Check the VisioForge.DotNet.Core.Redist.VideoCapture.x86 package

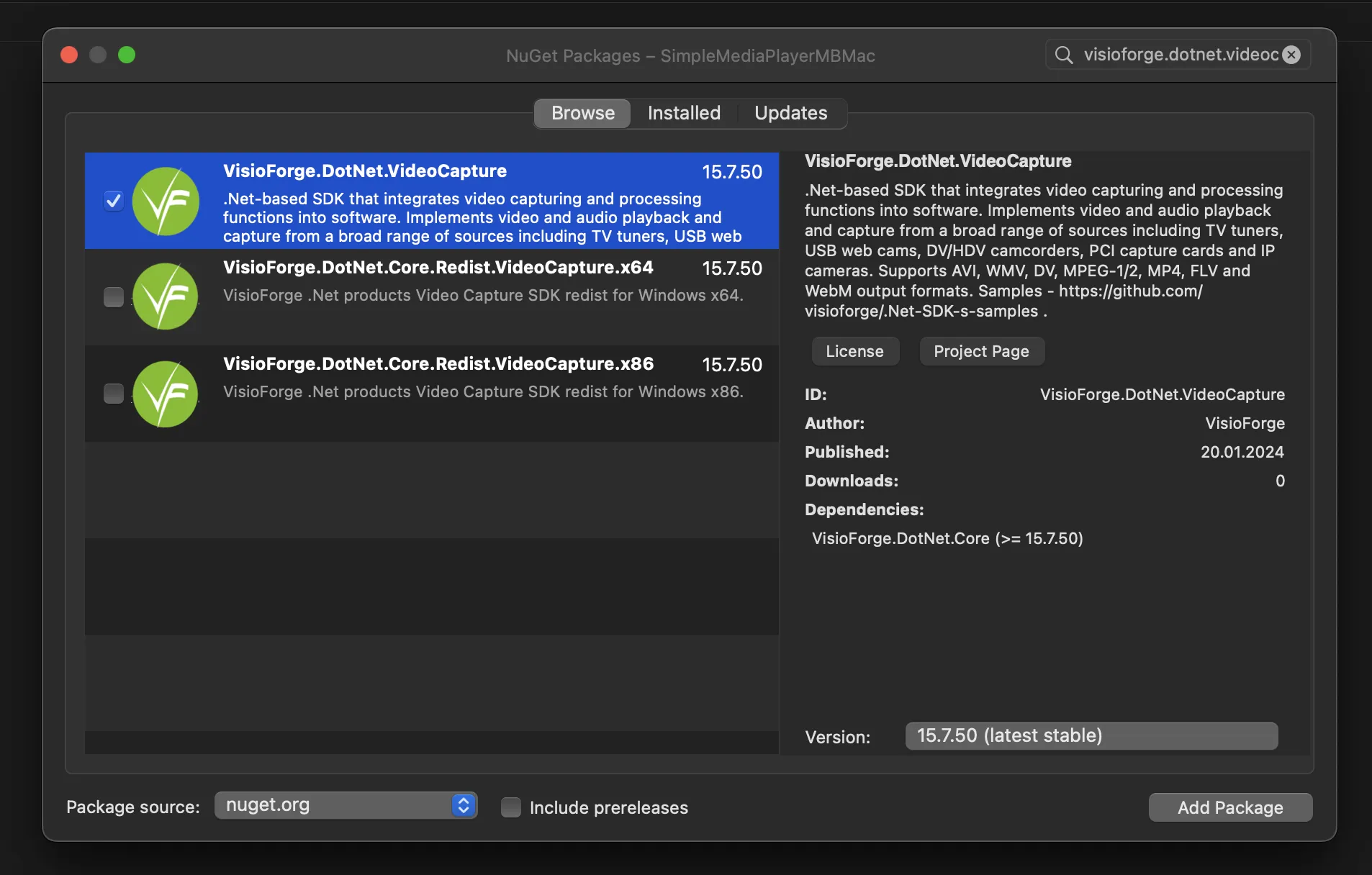tap(113, 394)
